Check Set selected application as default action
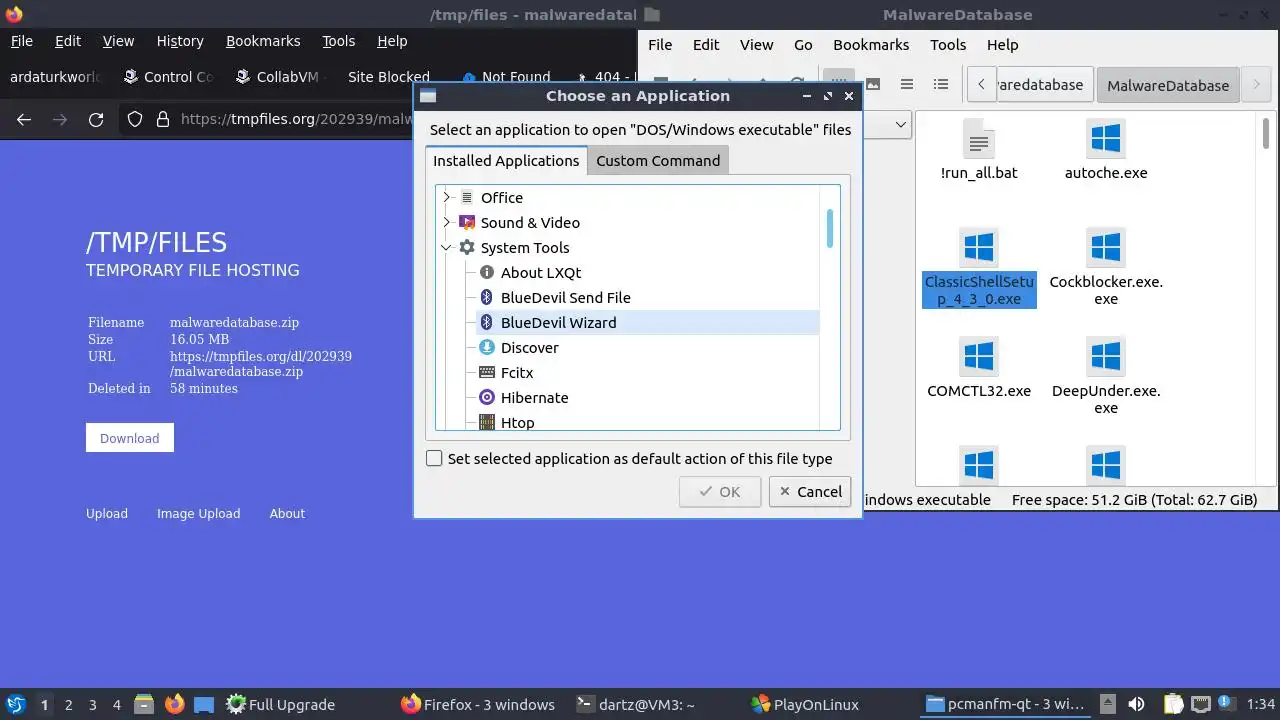 pos(434,458)
